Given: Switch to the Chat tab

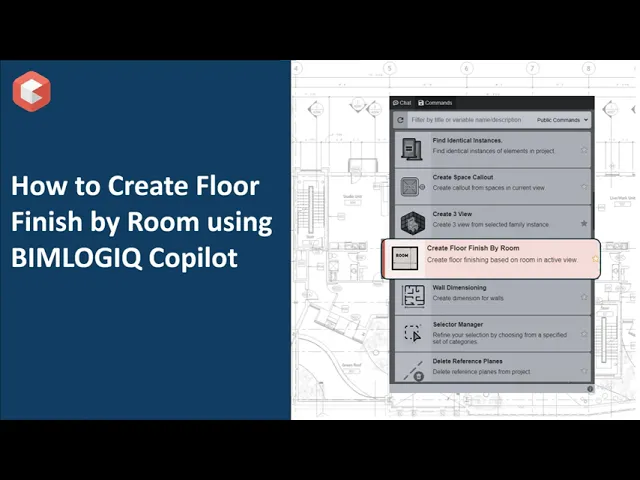Looking at the screenshot, I should click(402, 103).
